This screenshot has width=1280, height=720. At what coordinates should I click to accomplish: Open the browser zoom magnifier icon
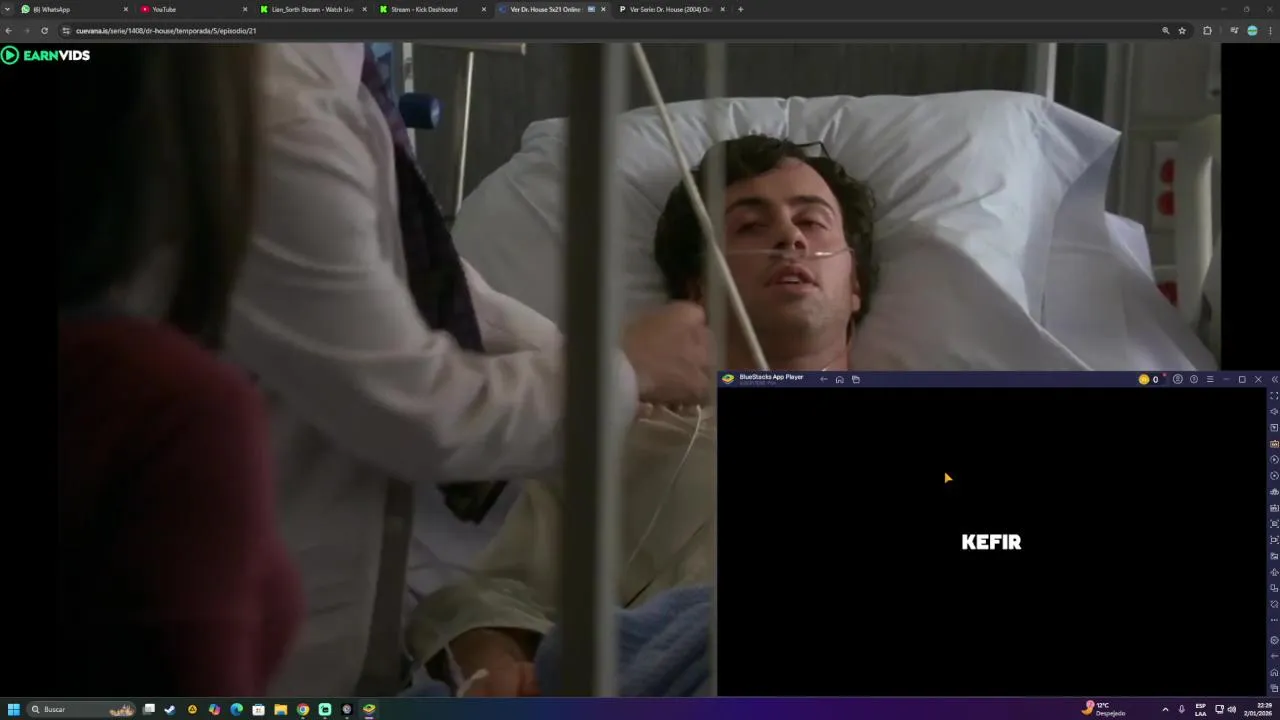pyautogui.click(x=1165, y=31)
